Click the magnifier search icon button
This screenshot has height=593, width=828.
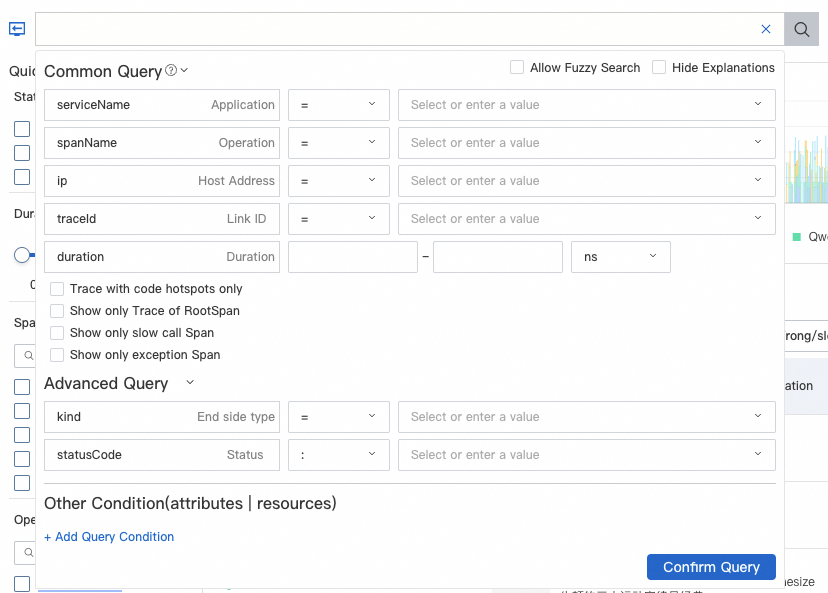click(x=802, y=29)
